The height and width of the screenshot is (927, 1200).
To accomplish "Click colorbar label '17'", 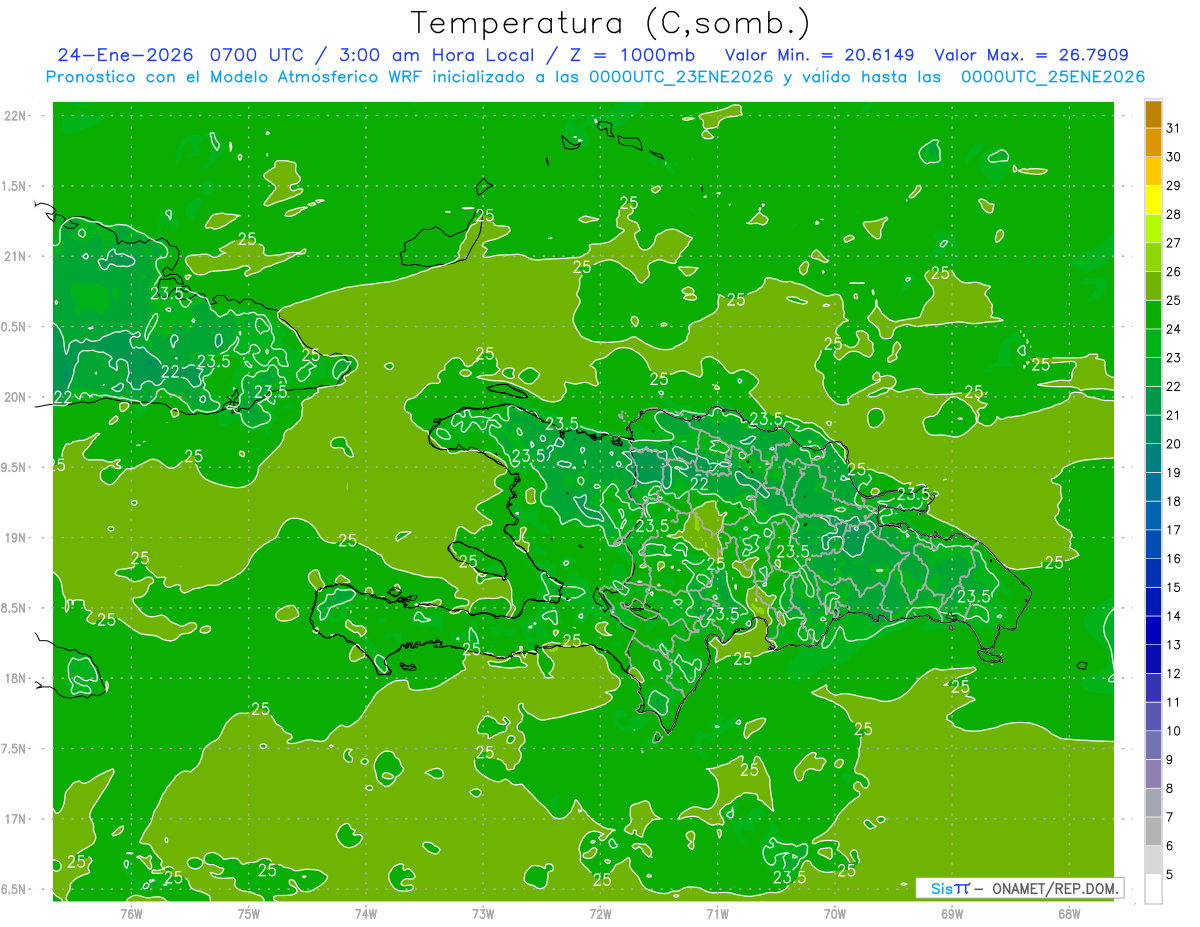I will (1173, 530).
